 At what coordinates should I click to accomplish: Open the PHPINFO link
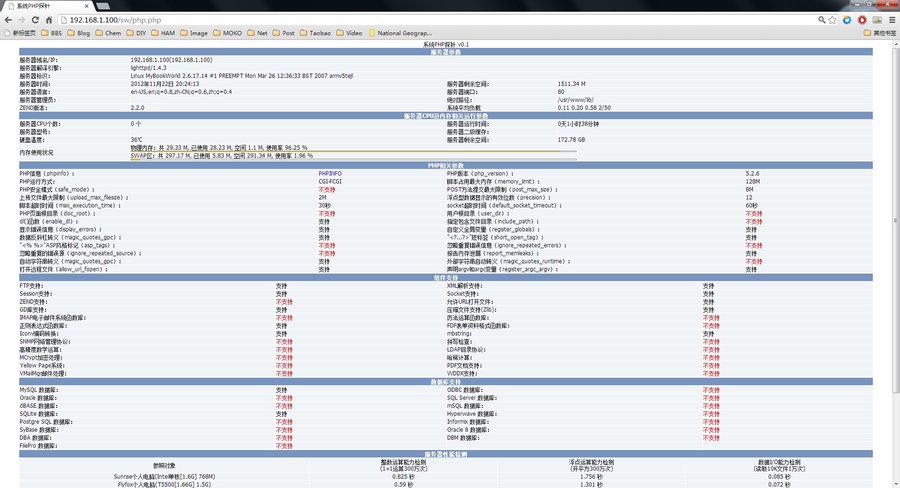330,173
